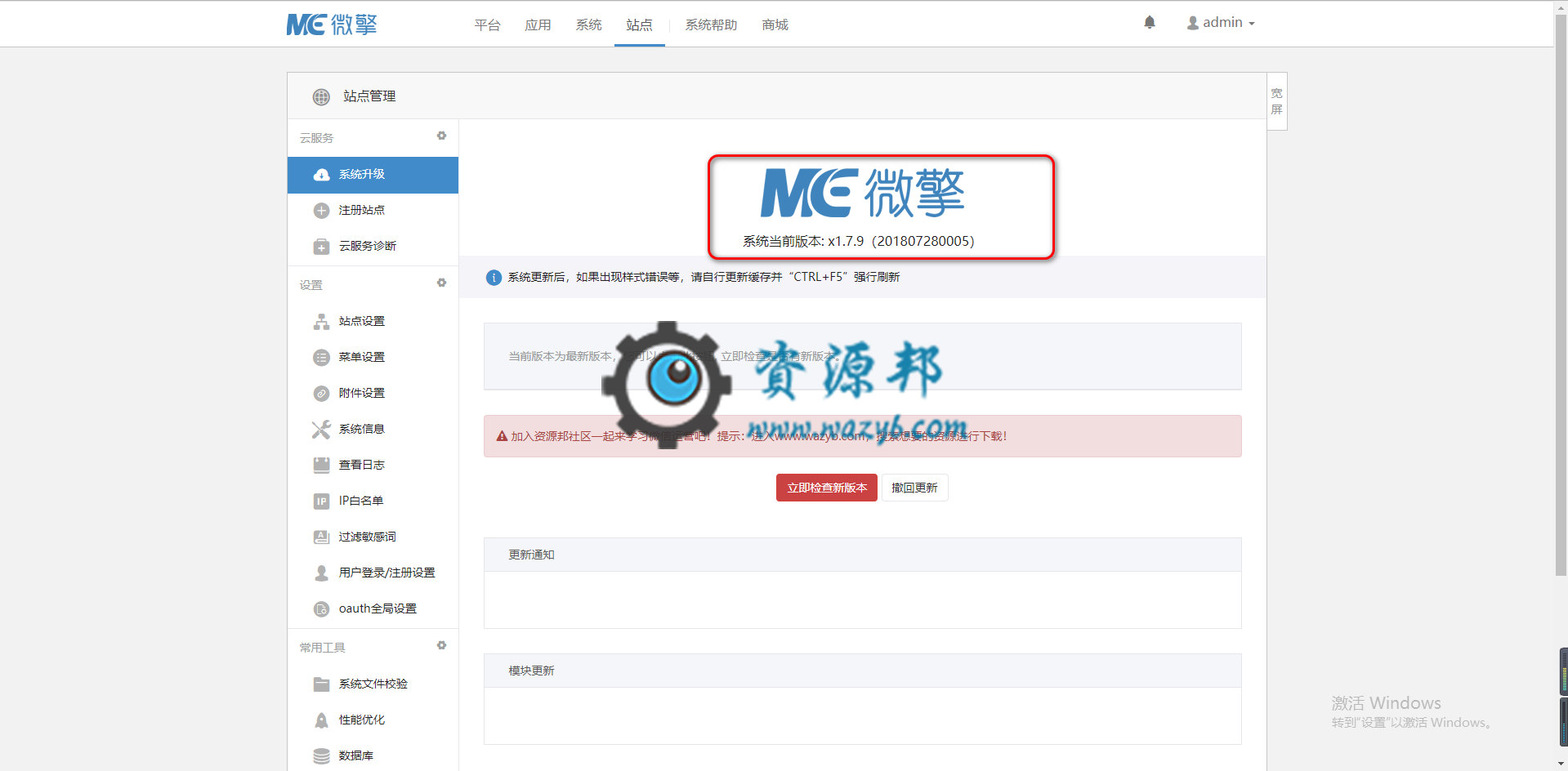This screenshot has height=771, width=1568.
Task: Open 注册站点 in the sidebar
Action: 373,211
